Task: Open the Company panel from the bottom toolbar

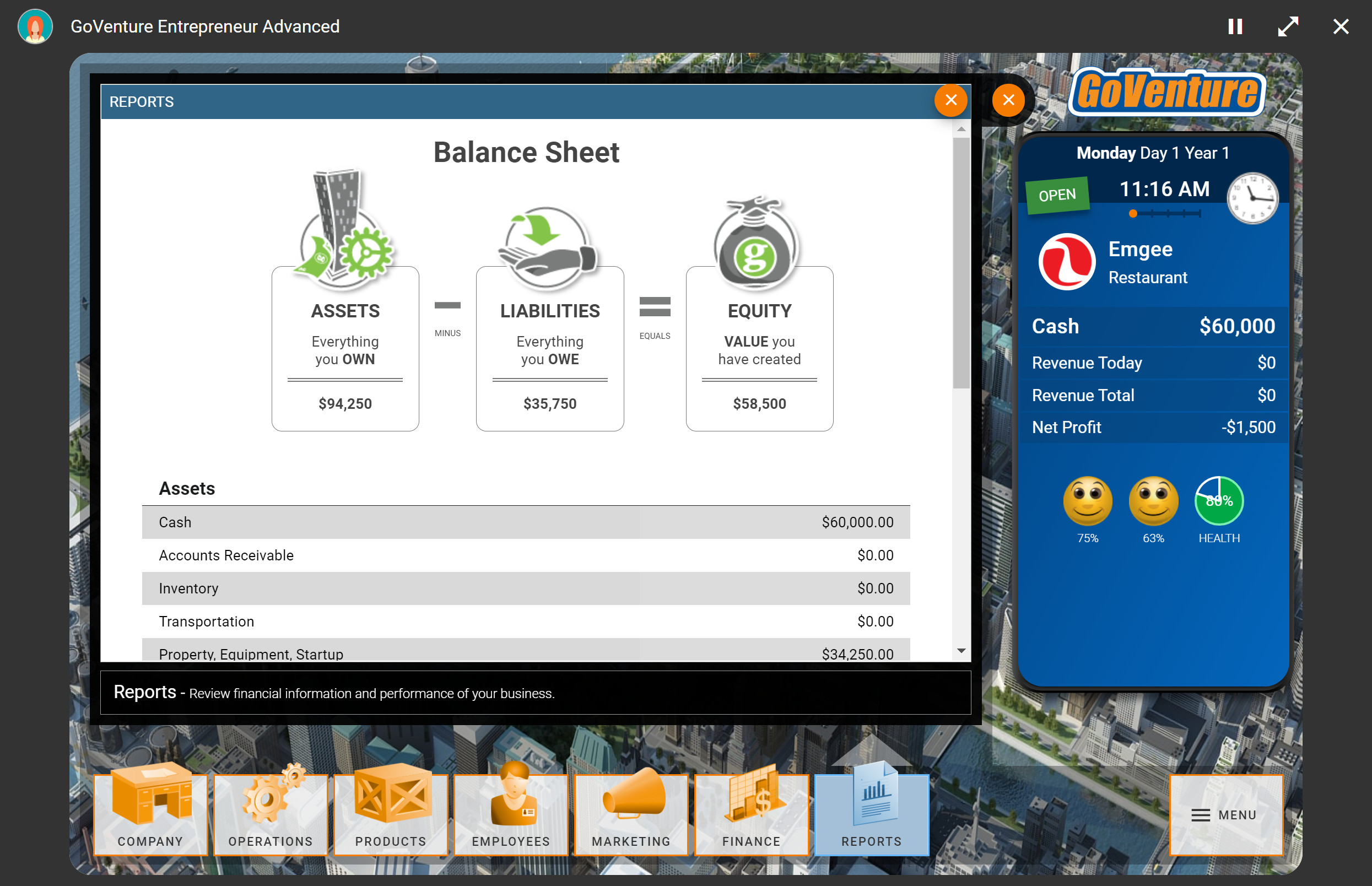Action: [x=150, y=813]
